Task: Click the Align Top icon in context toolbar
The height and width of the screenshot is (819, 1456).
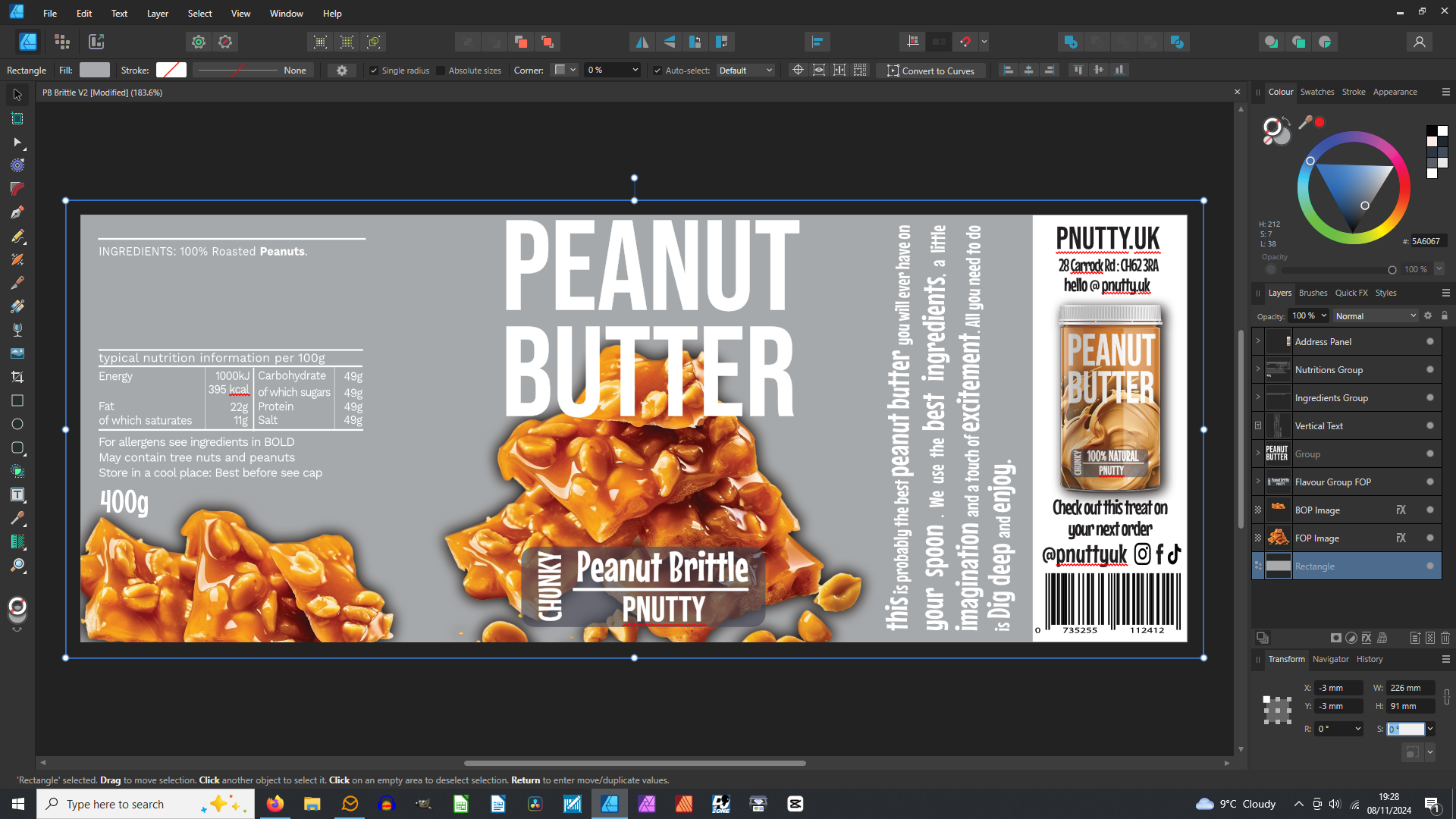Action: coord(1078,70)
